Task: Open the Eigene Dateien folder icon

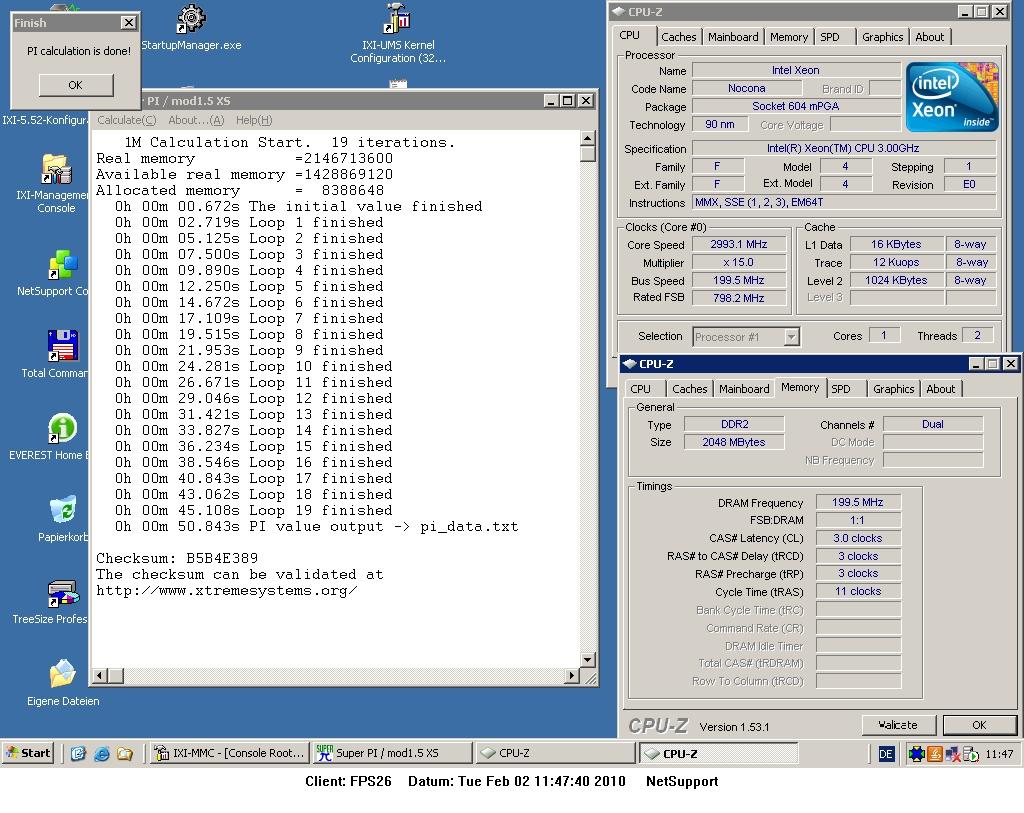Action: pyautogui.click(x=63, y=675)
